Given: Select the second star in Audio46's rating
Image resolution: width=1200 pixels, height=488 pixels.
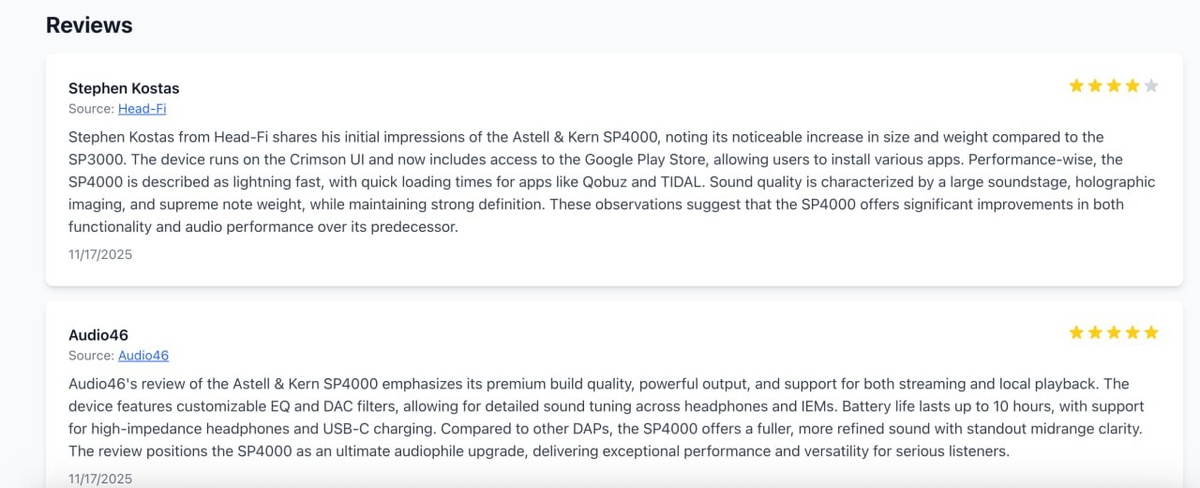Looking at the screenshot, I should tap(1095, 332).
